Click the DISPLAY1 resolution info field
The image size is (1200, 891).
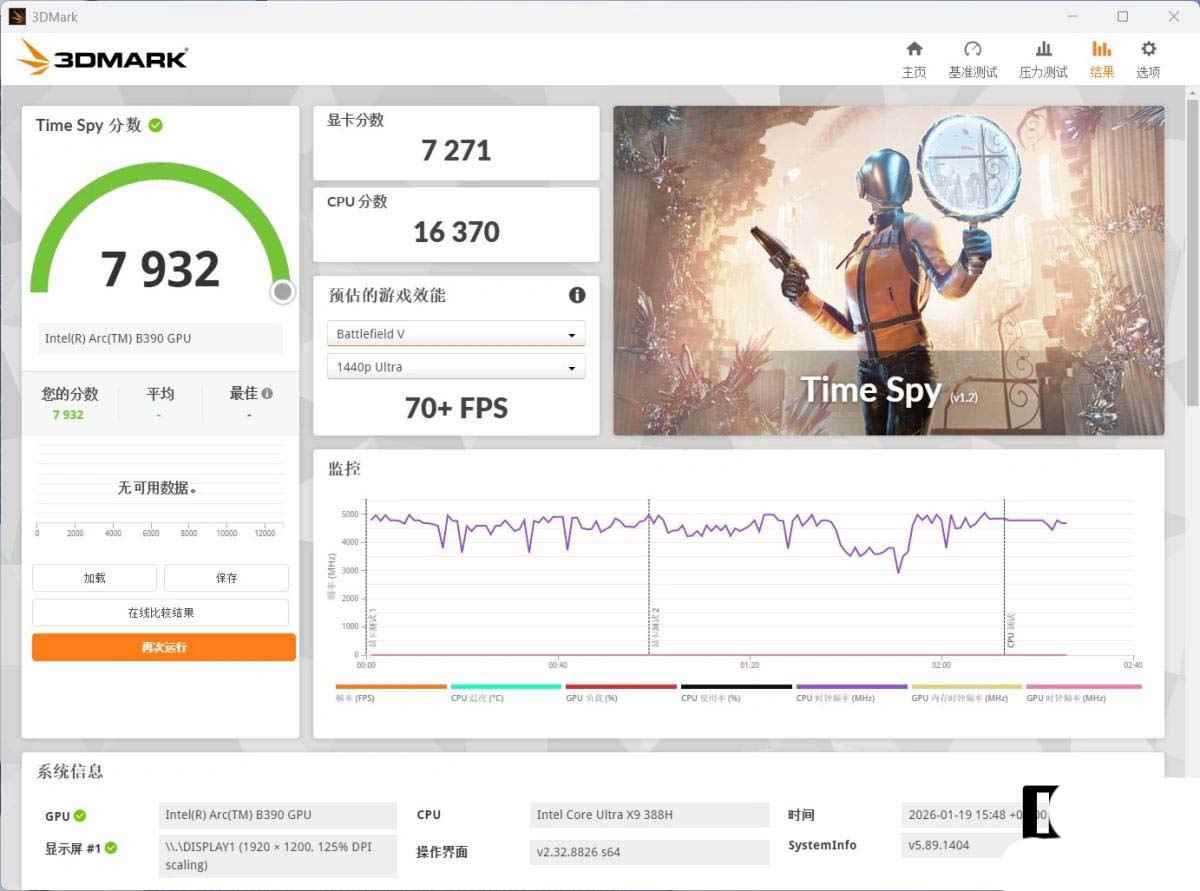(x=277, y=856)
